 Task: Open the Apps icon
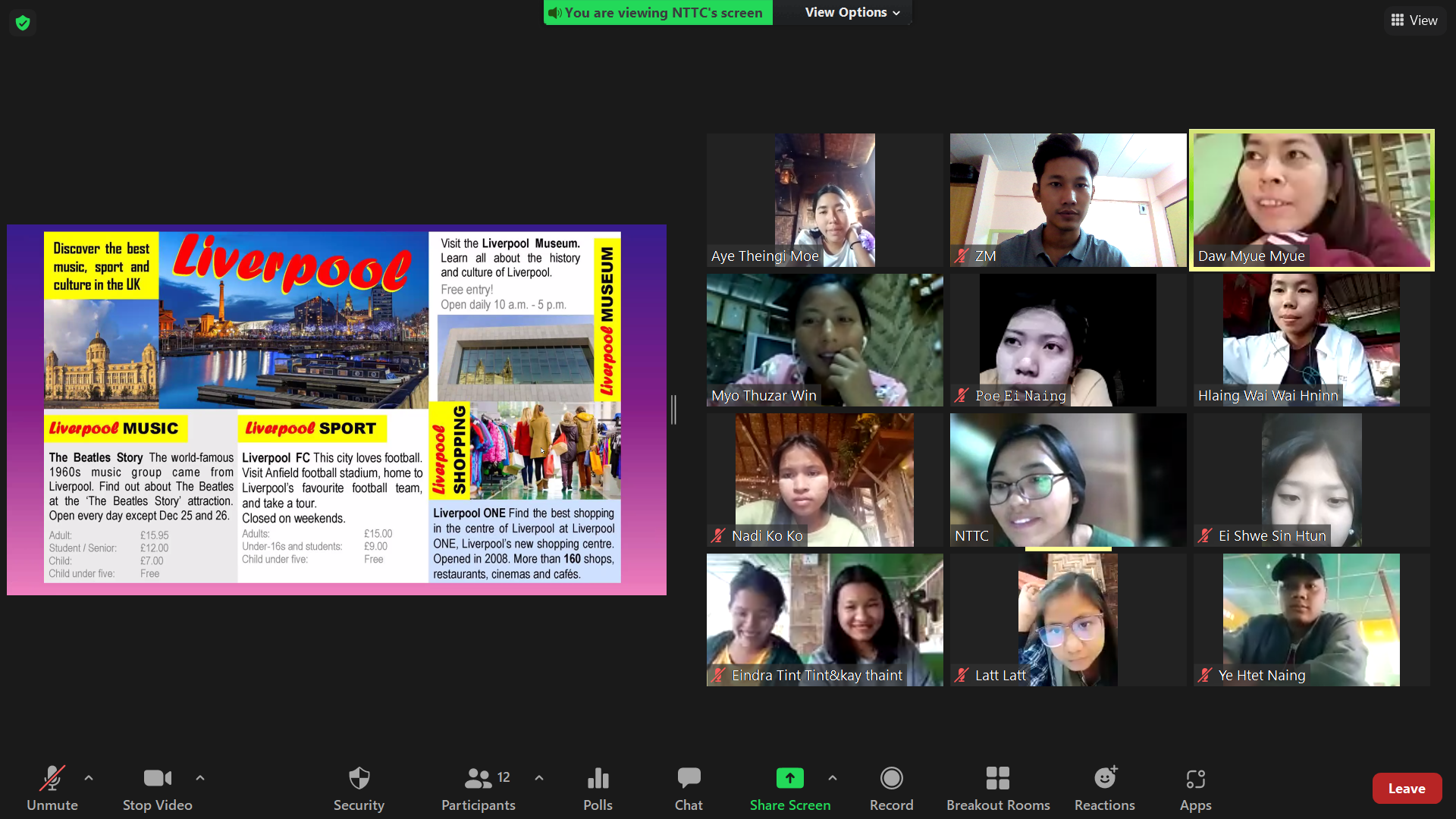click(1196, 778)
